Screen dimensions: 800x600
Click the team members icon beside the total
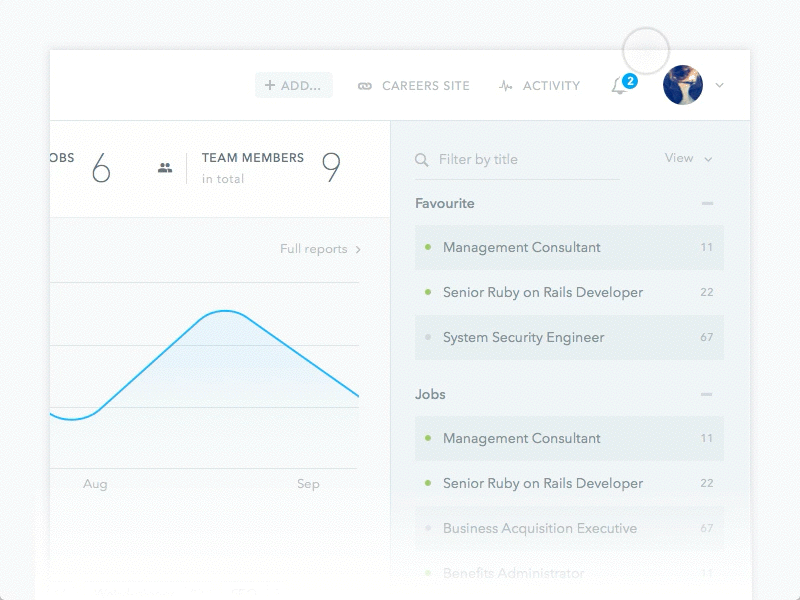(x=163, y=164)
